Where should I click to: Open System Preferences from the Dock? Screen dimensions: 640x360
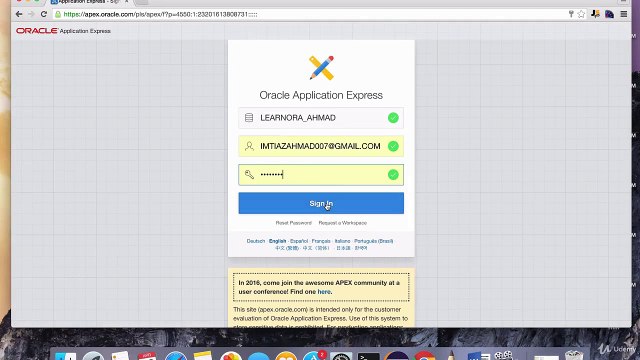341,356
